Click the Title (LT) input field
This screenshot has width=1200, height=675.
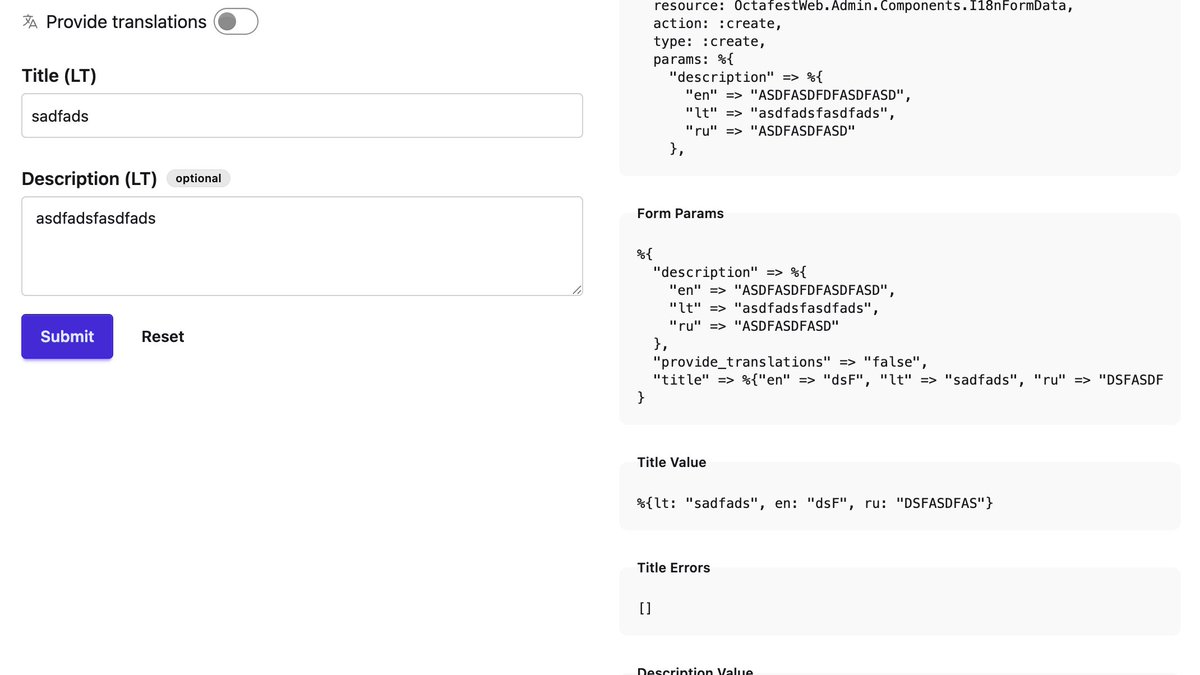pos(302,116)
